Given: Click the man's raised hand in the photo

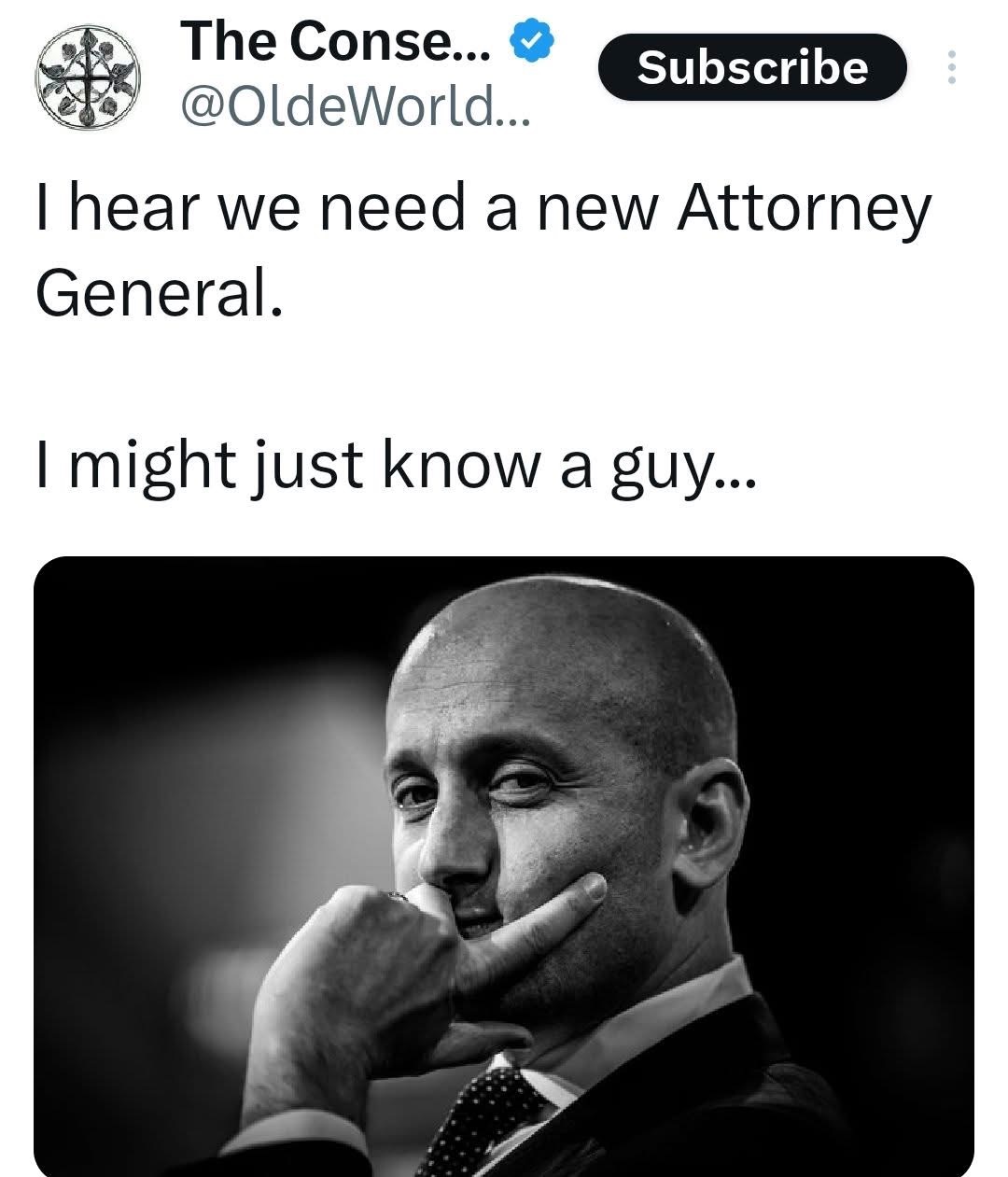Looking at the screenshot, I should click(373, 971).
